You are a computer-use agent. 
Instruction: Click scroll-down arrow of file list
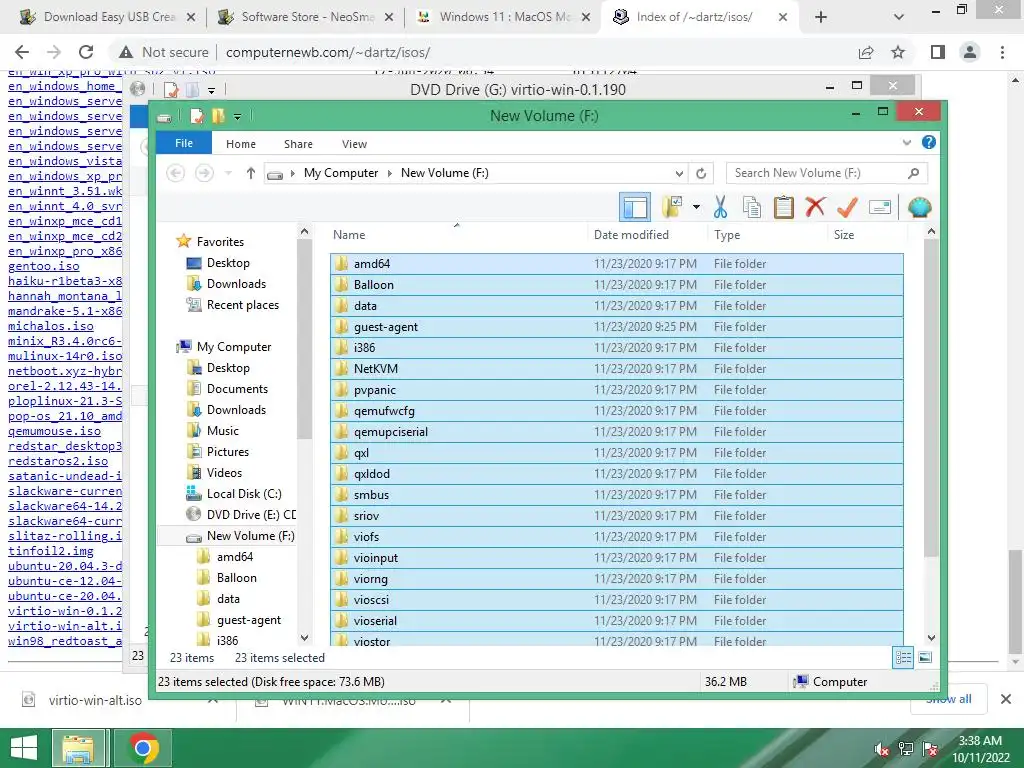(931, 638)
